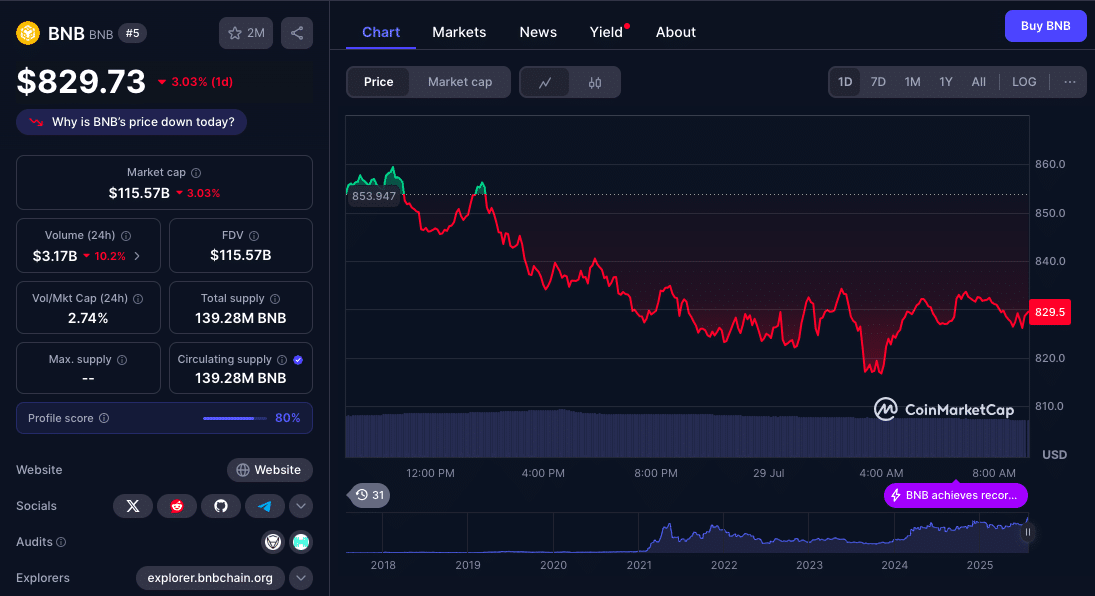Set chart range to 7D
This screenshot has height=596, width=1095.
tap(878, 82)
